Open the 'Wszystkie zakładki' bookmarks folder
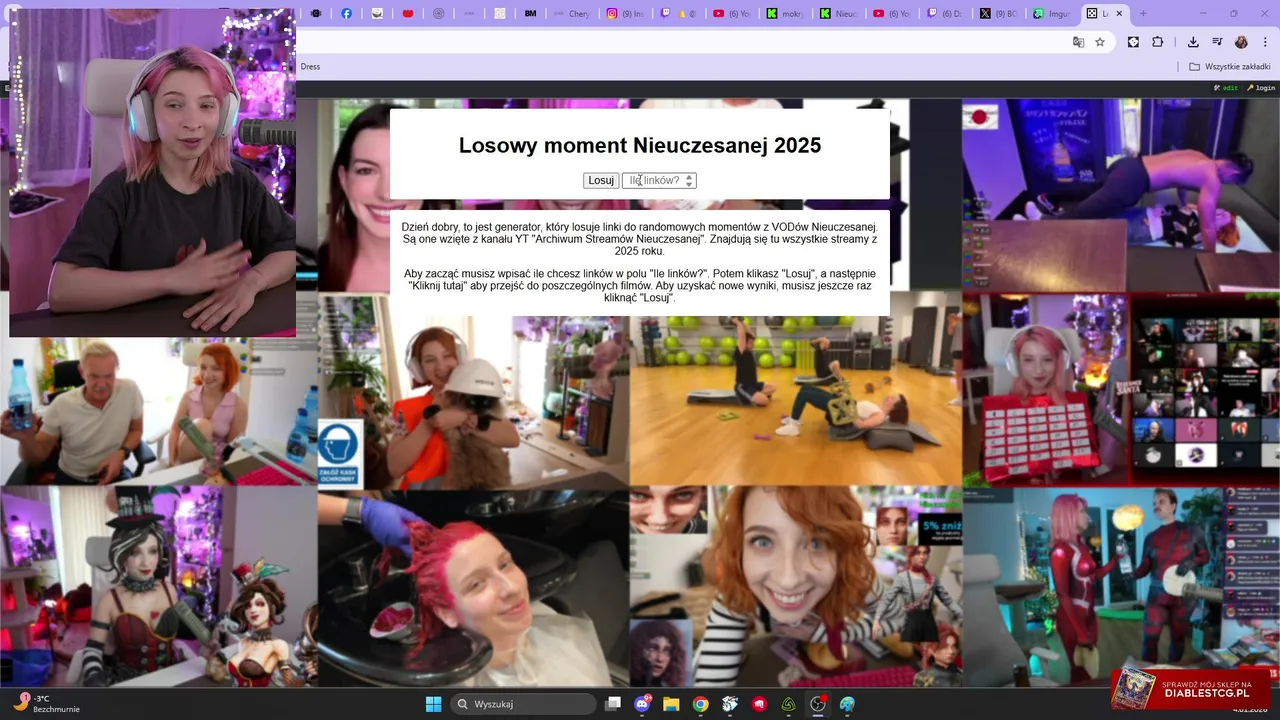Viewport: 1280px width, 720px height. tap(1229, 67)
